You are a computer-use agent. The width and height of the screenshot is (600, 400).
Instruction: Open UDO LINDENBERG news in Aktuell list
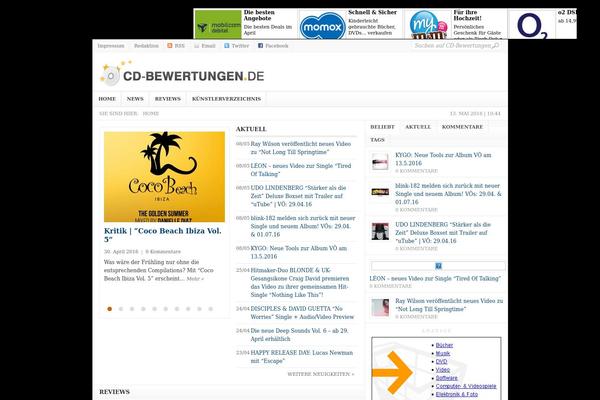298,196
